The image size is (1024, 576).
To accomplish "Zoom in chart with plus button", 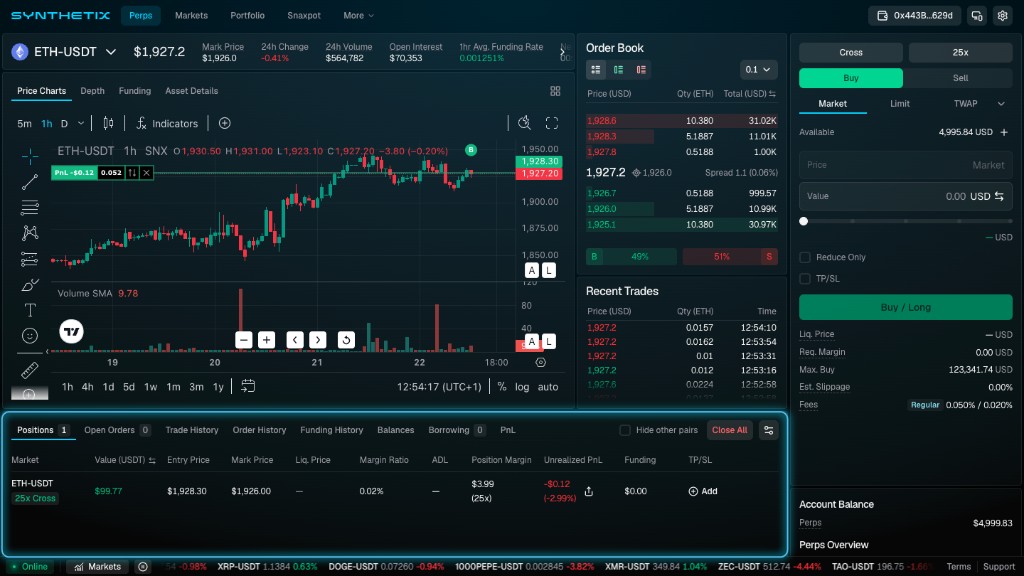I will [x=266, y=340].
